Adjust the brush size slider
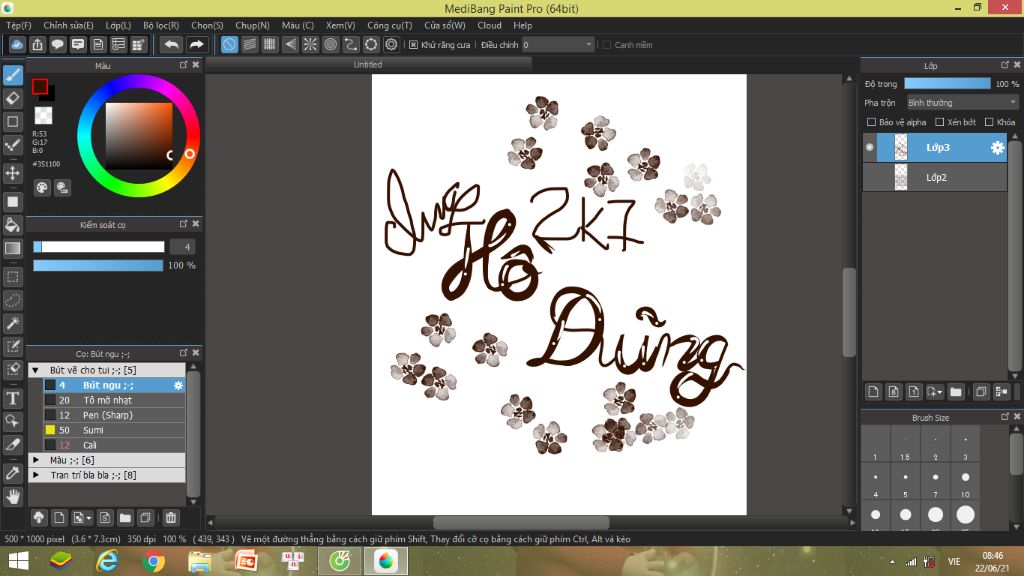The image size is (1024, 576). click(x=99, y=247)
